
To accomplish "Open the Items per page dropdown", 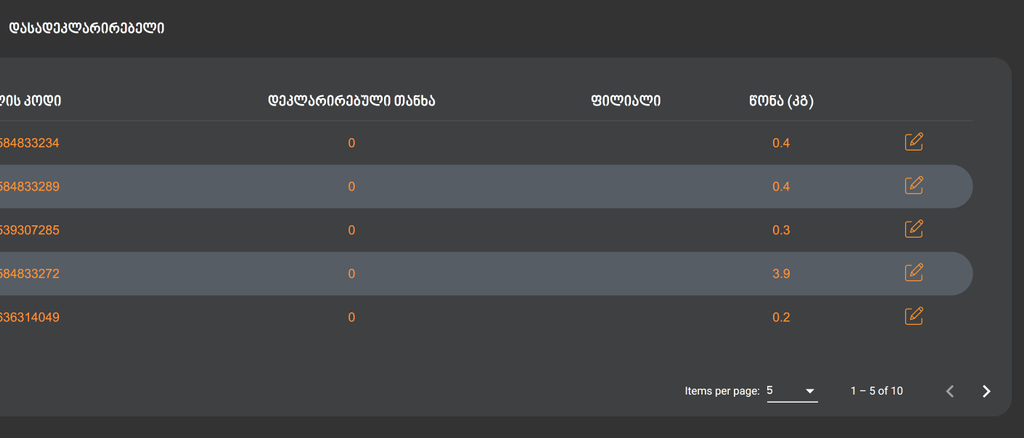I will [792, 391].
